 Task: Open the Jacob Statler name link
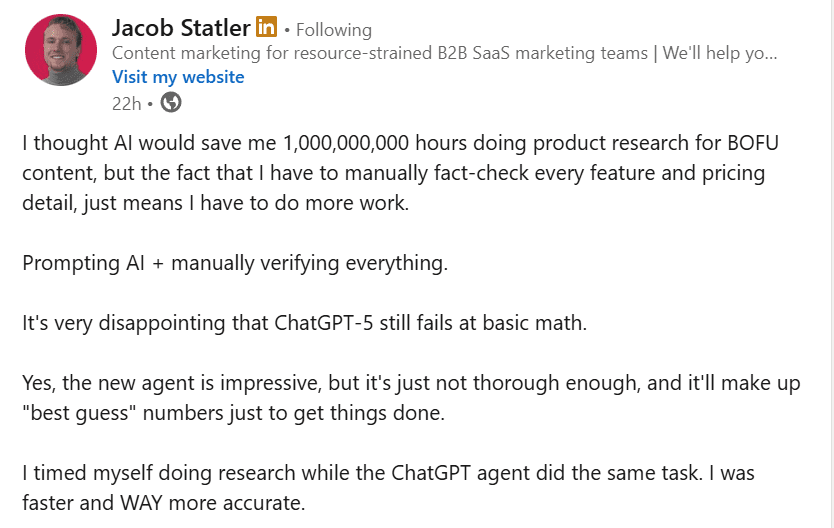tap(180, 28)
